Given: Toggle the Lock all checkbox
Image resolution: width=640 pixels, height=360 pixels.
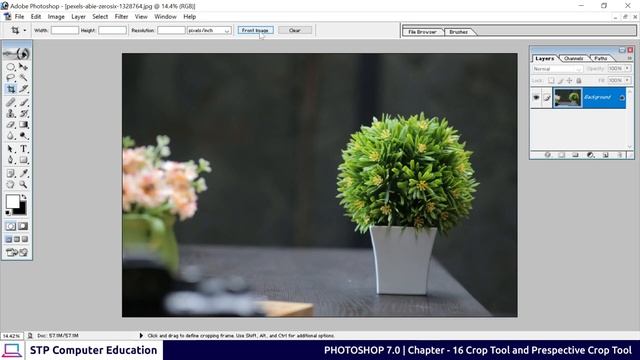Looking at the screenshot, I should point(579,80).
